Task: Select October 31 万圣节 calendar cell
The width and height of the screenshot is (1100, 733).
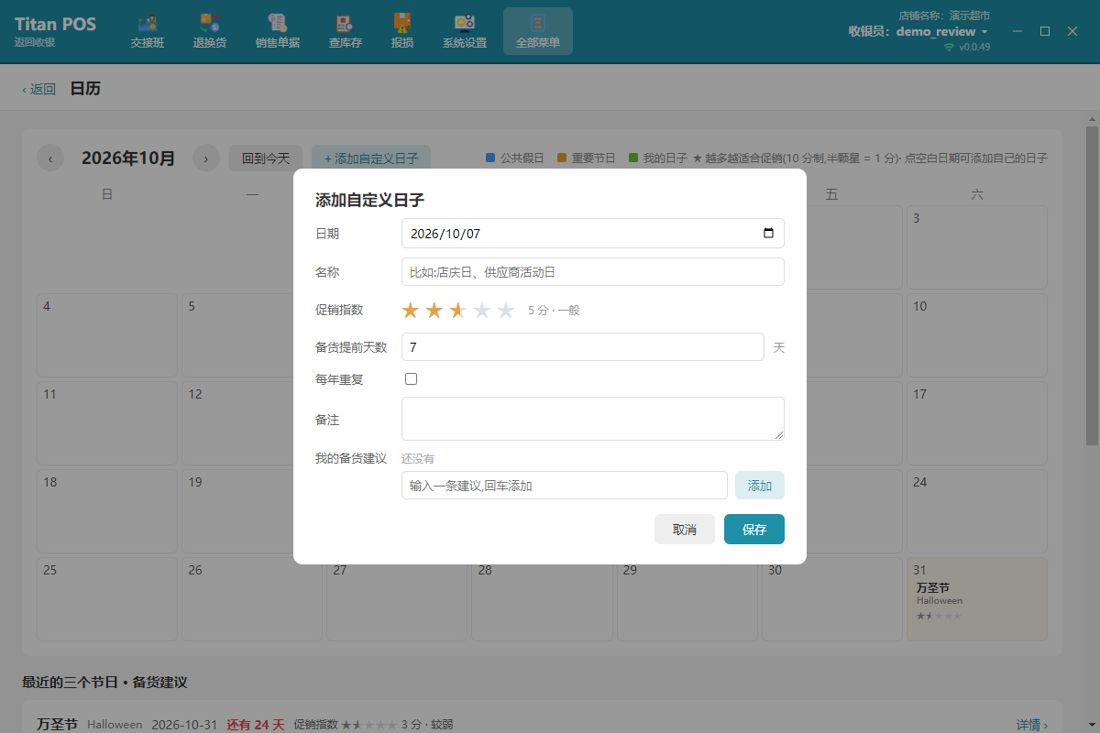Action: point(977,599)
